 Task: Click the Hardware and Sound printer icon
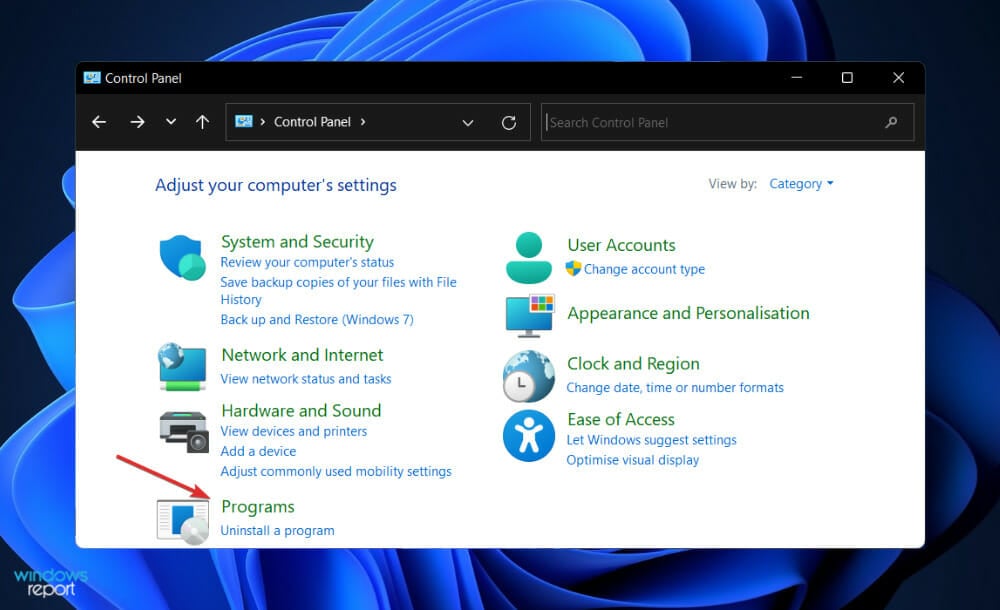[184, 432]
